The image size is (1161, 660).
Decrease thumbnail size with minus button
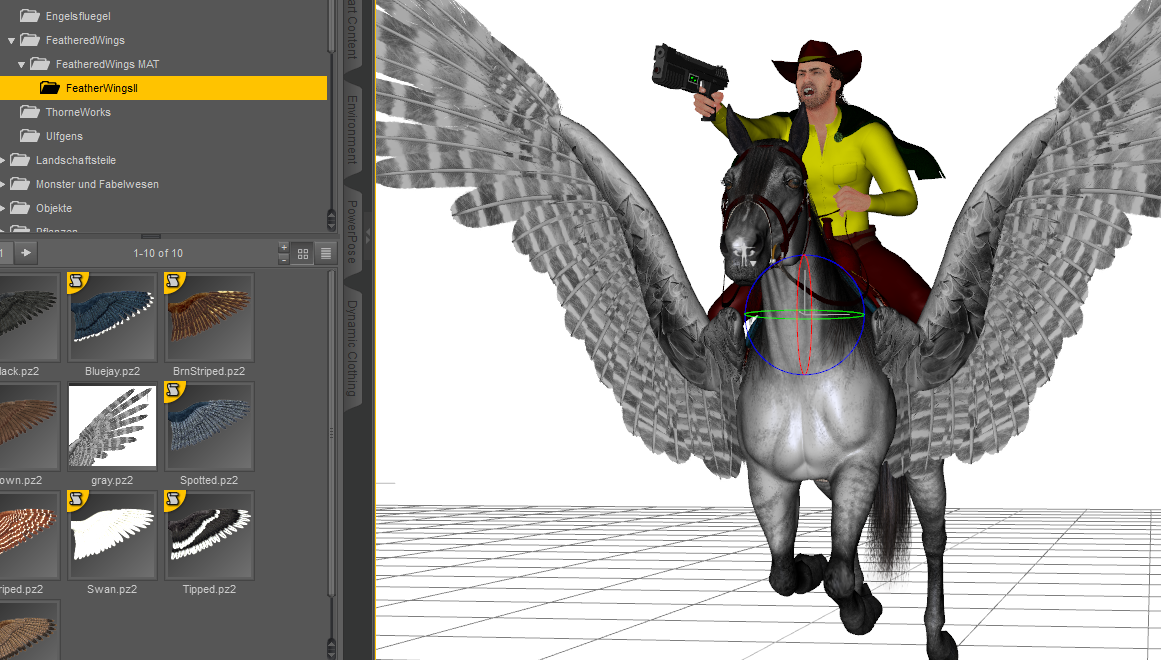tap(284, 259)
